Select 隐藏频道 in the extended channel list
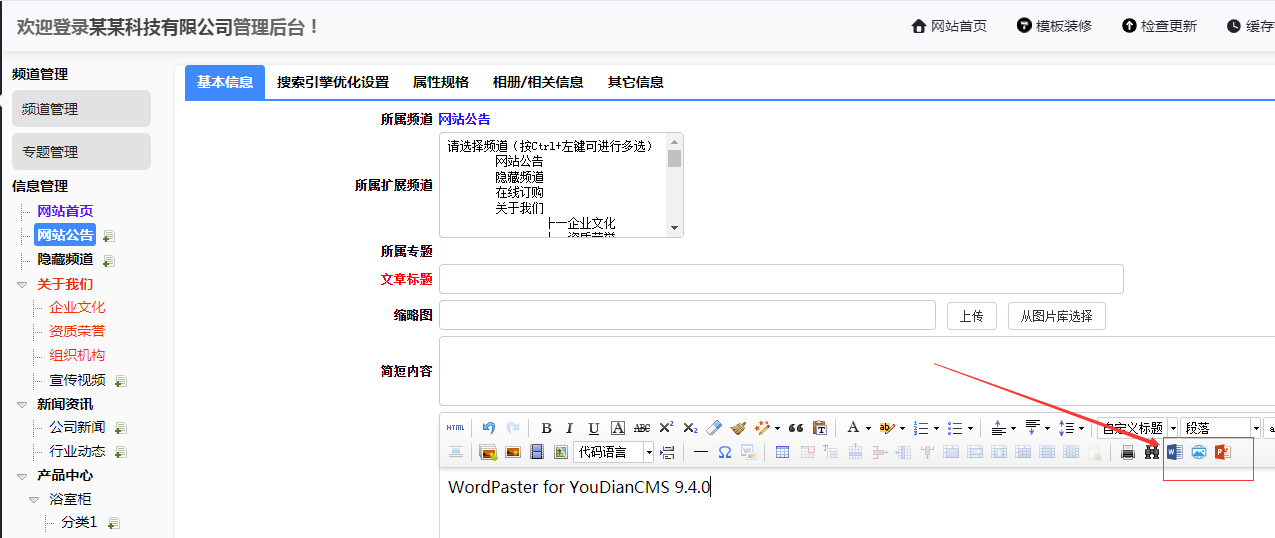1275x538 pixels. [x=519, y=177]
